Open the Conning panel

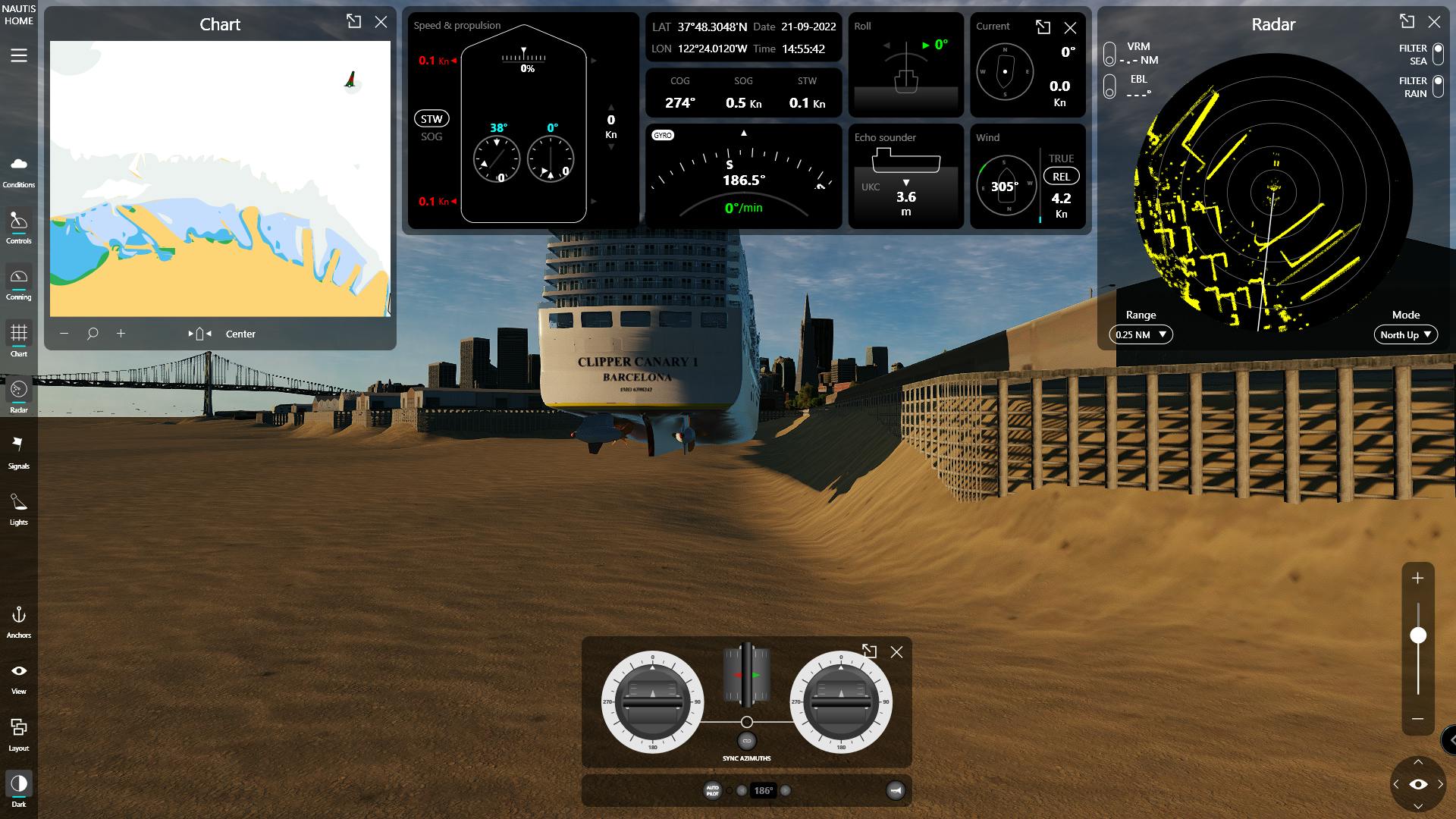(x=19, y=284)
